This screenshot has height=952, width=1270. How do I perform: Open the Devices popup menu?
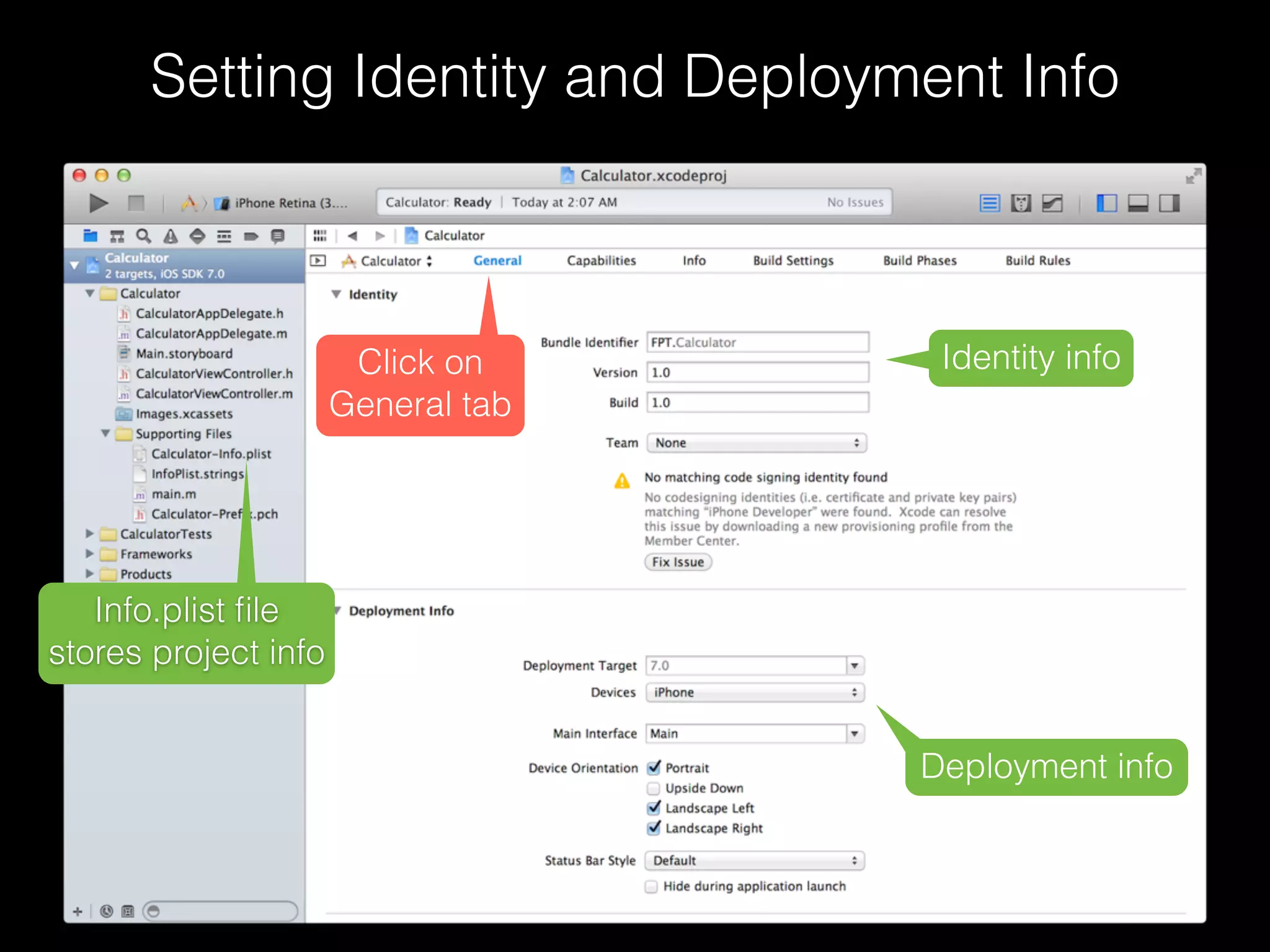pyautogui.click(x=755, y=692)
